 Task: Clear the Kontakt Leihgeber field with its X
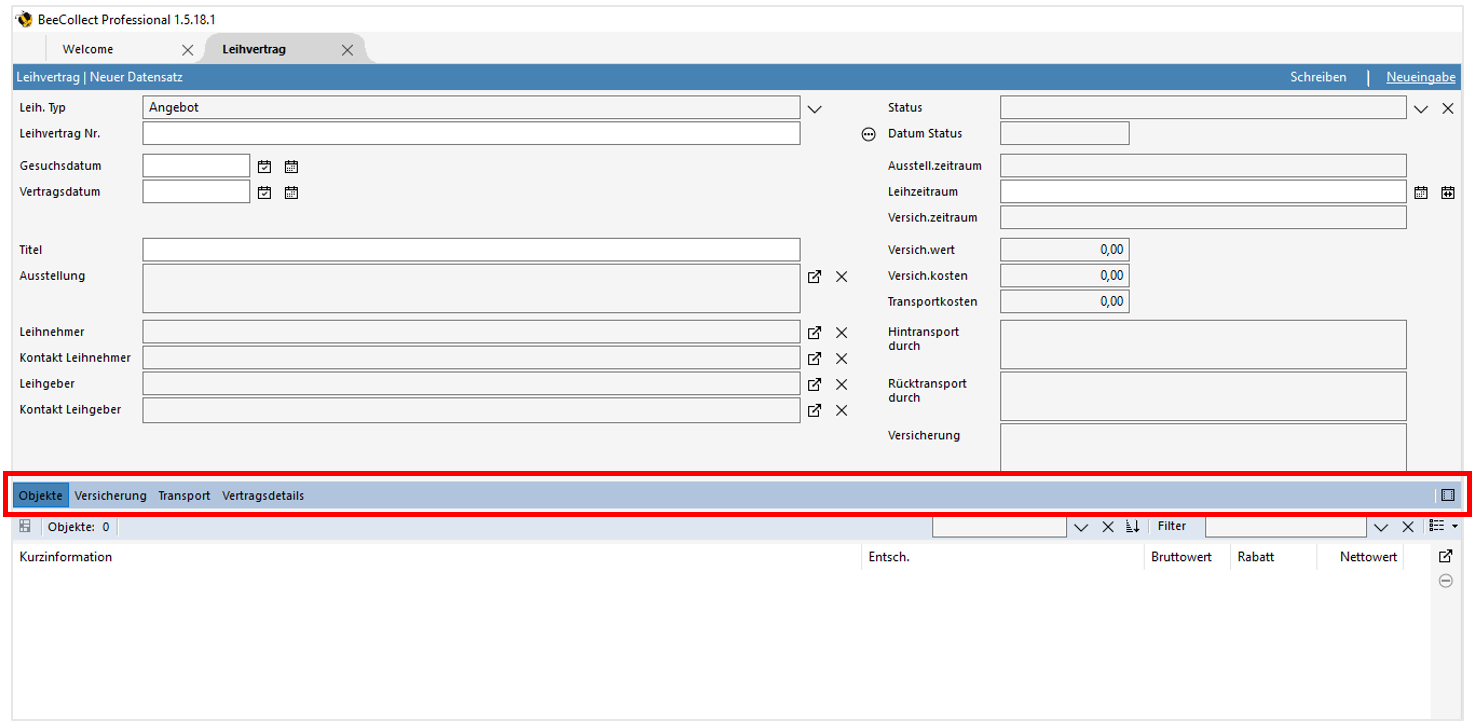click(841, 410)
